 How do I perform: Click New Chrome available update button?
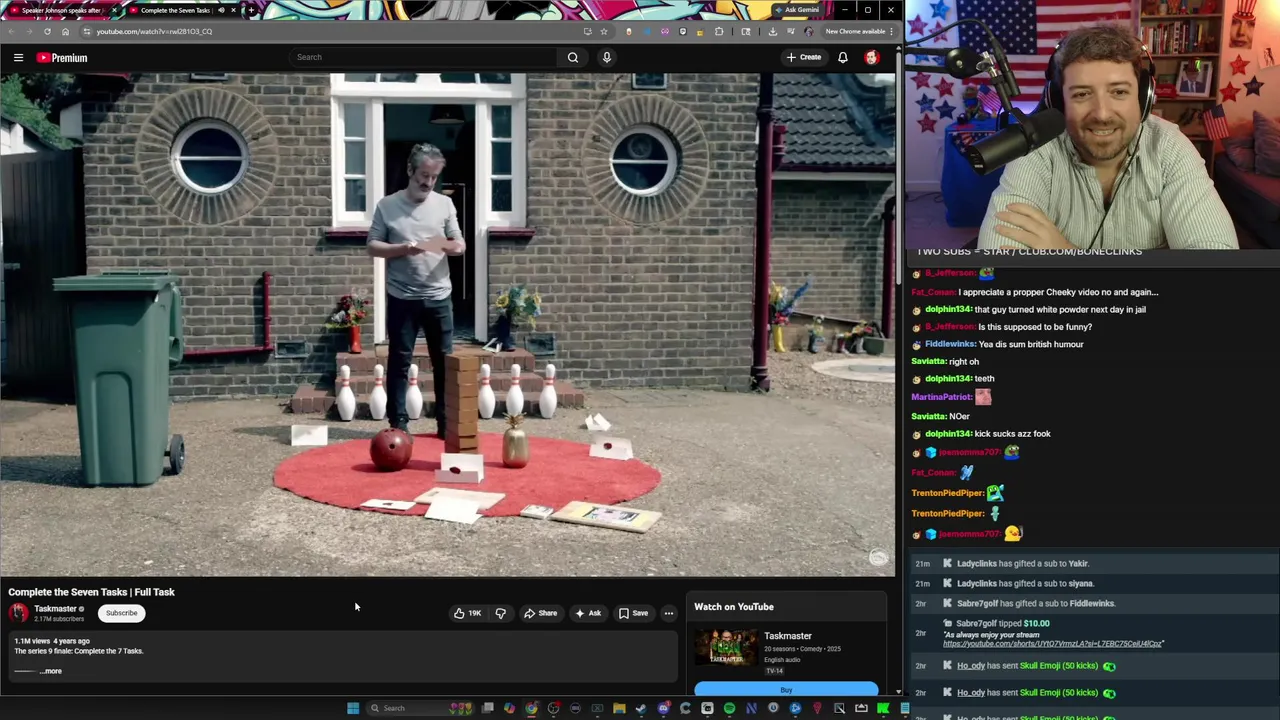(859, 31)
